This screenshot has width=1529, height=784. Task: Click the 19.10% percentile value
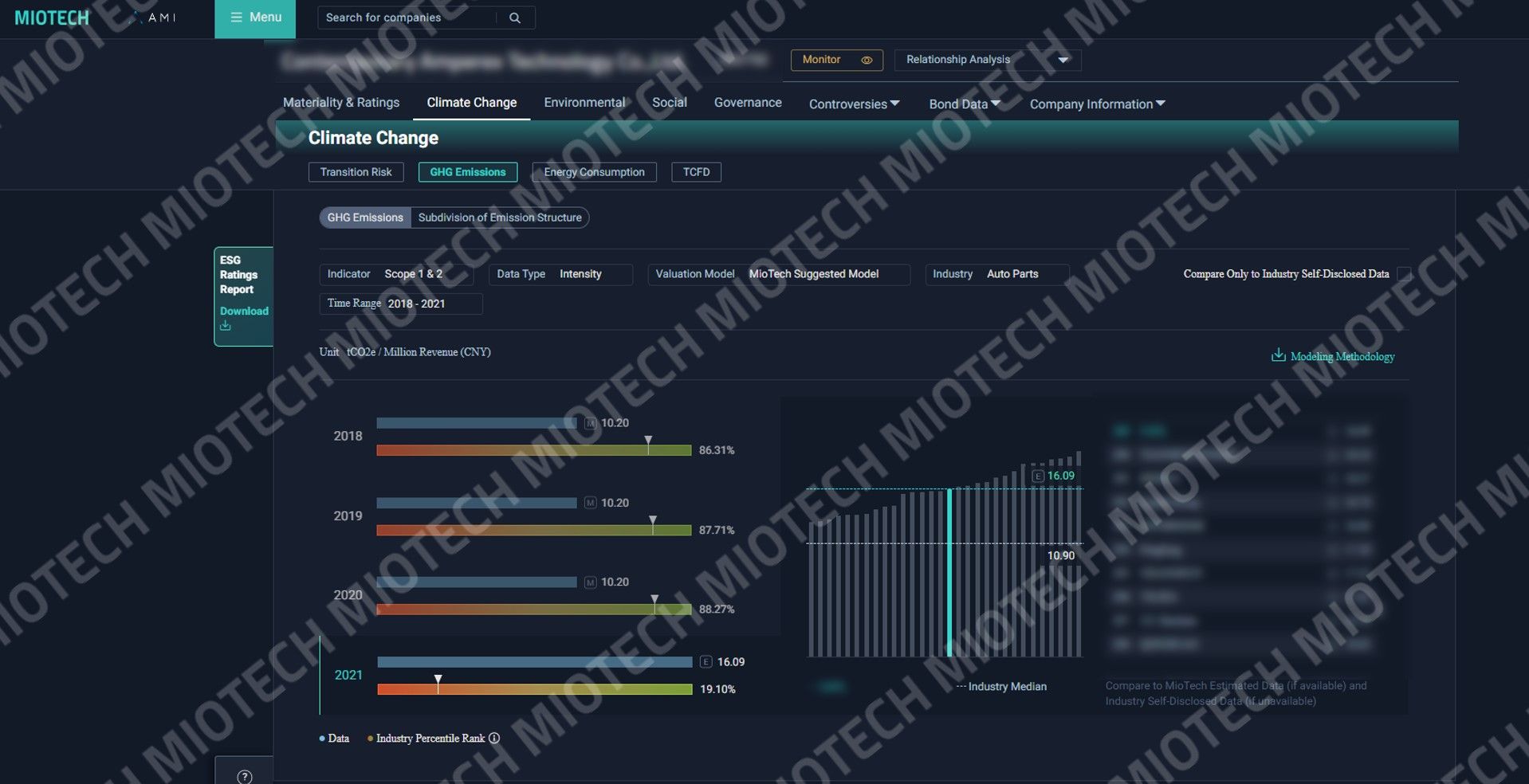(717, 690)
